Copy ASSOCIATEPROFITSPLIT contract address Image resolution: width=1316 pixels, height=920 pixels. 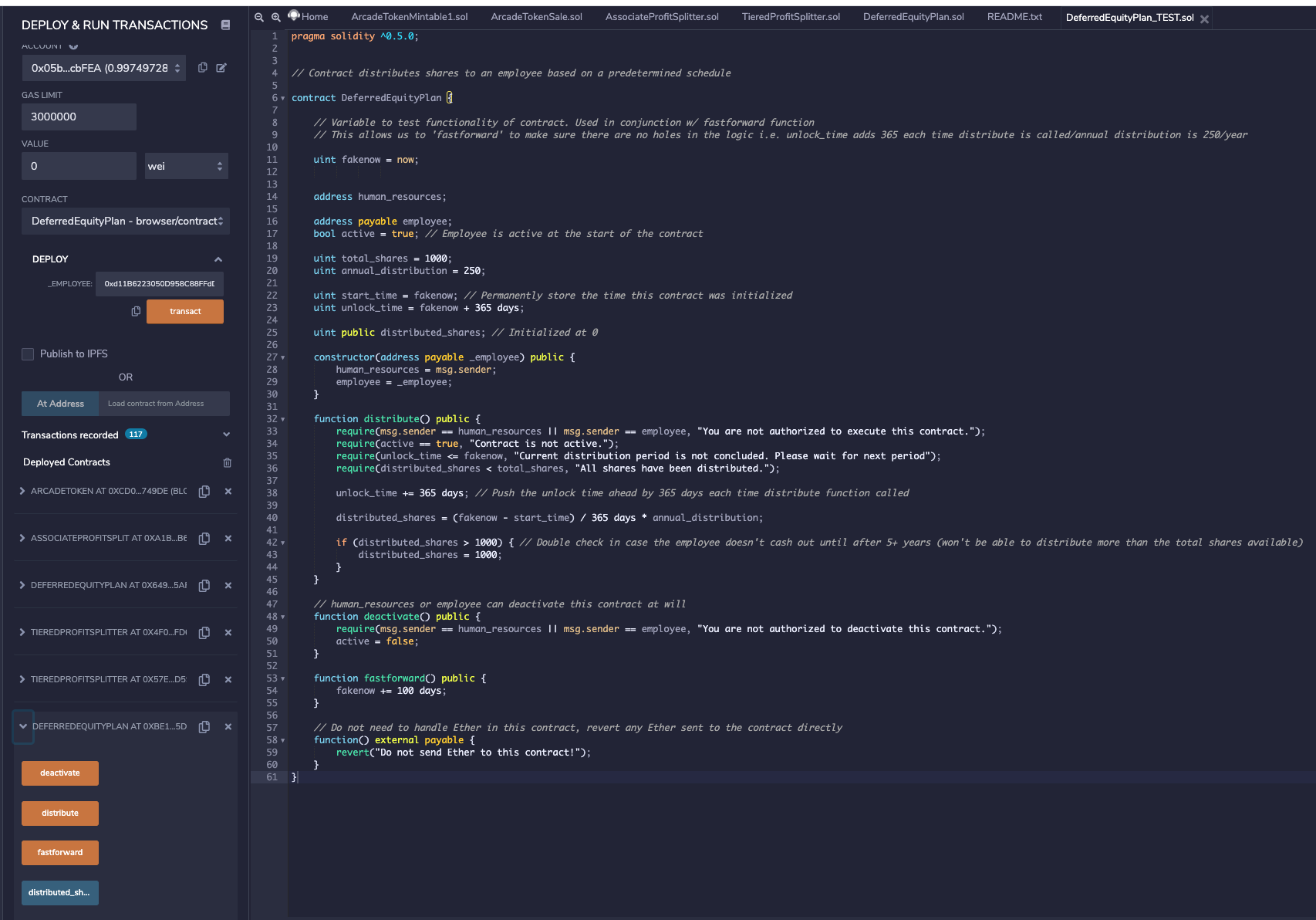coord(204,539)
